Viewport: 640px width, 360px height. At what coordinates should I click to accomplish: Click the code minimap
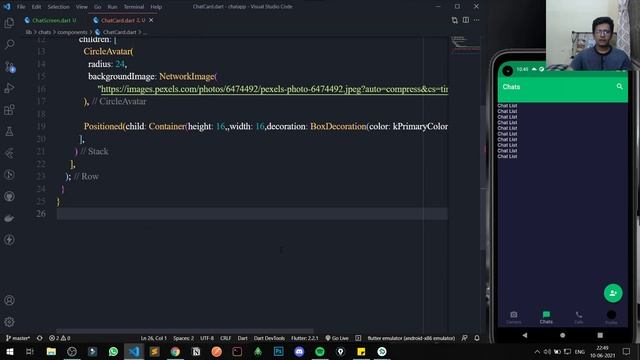coord(465,44)
